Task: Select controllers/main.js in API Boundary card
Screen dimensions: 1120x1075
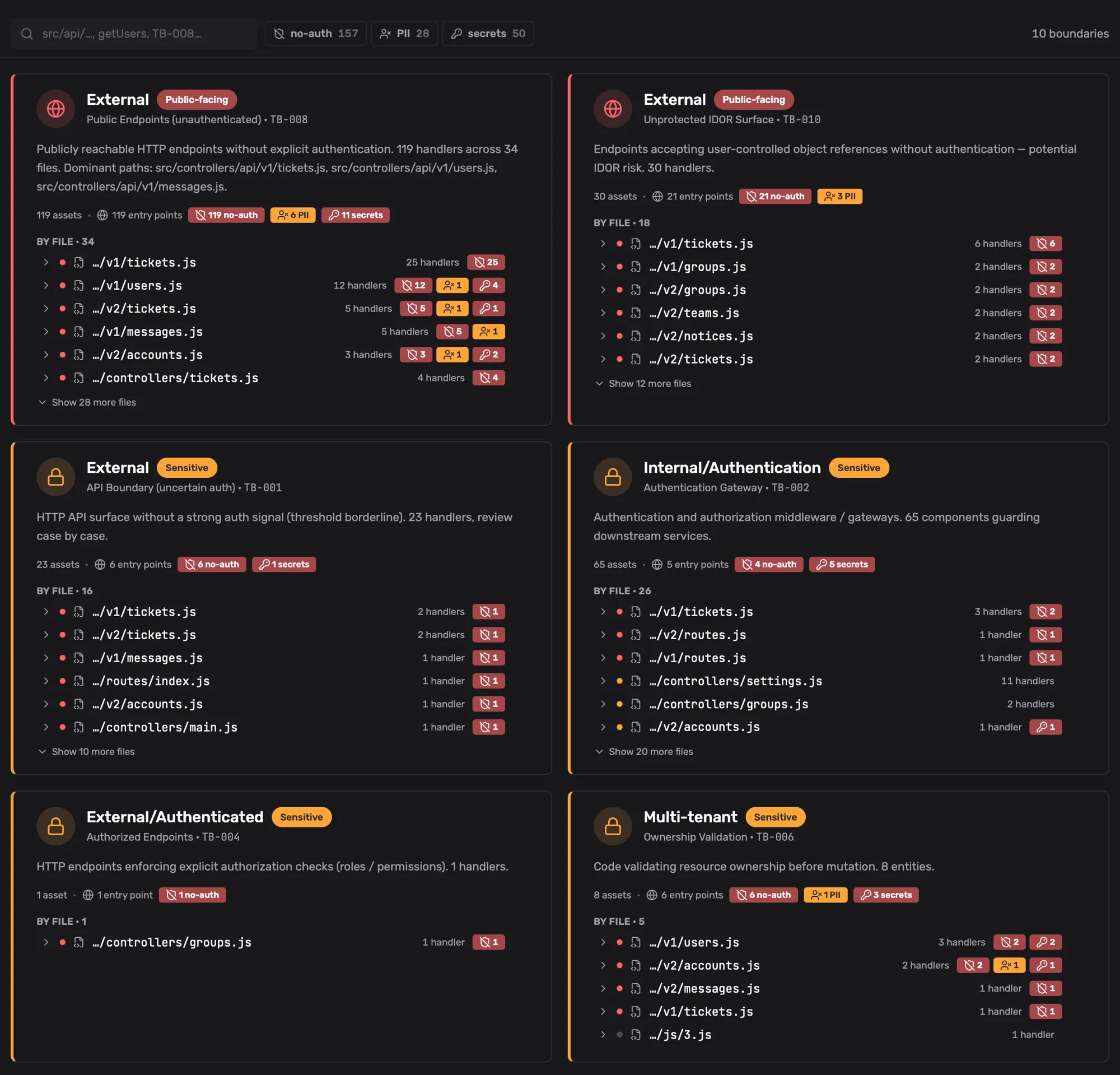Action: click(272, 727)
